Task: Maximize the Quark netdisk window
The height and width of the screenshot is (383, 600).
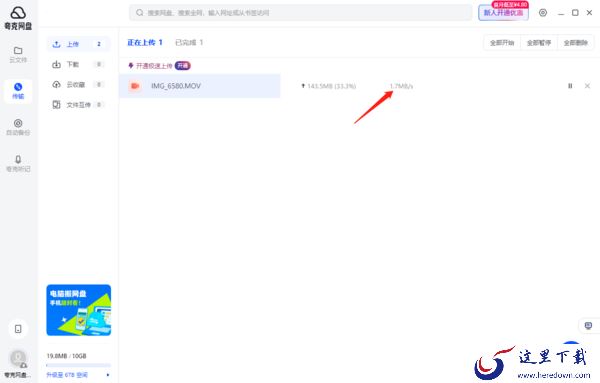Action: (x=575, y=13)
